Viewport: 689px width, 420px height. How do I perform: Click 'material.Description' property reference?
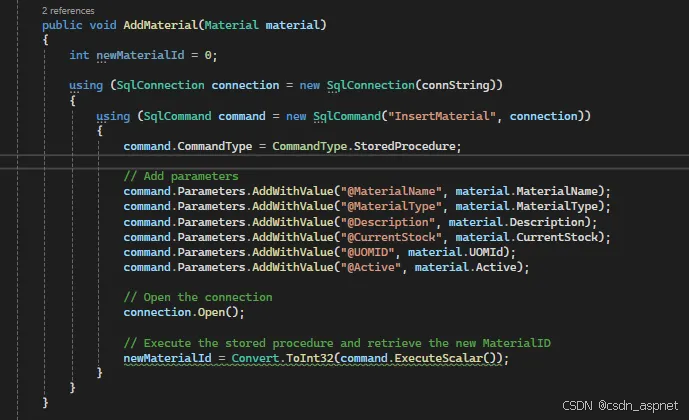[x=517, y=222]
